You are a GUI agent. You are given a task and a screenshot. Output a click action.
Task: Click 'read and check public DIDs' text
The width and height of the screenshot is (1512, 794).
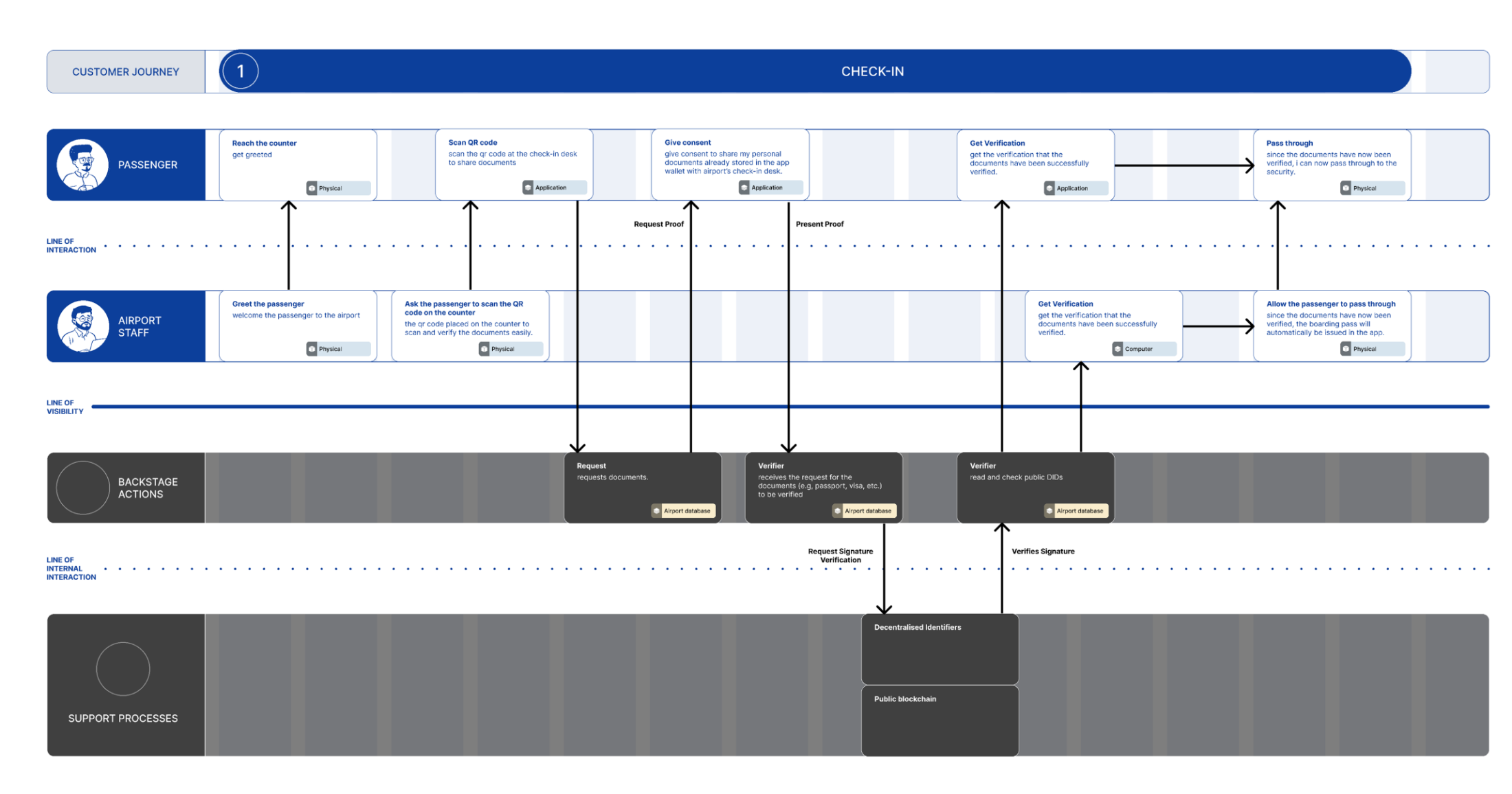(x=1016, y=477)
